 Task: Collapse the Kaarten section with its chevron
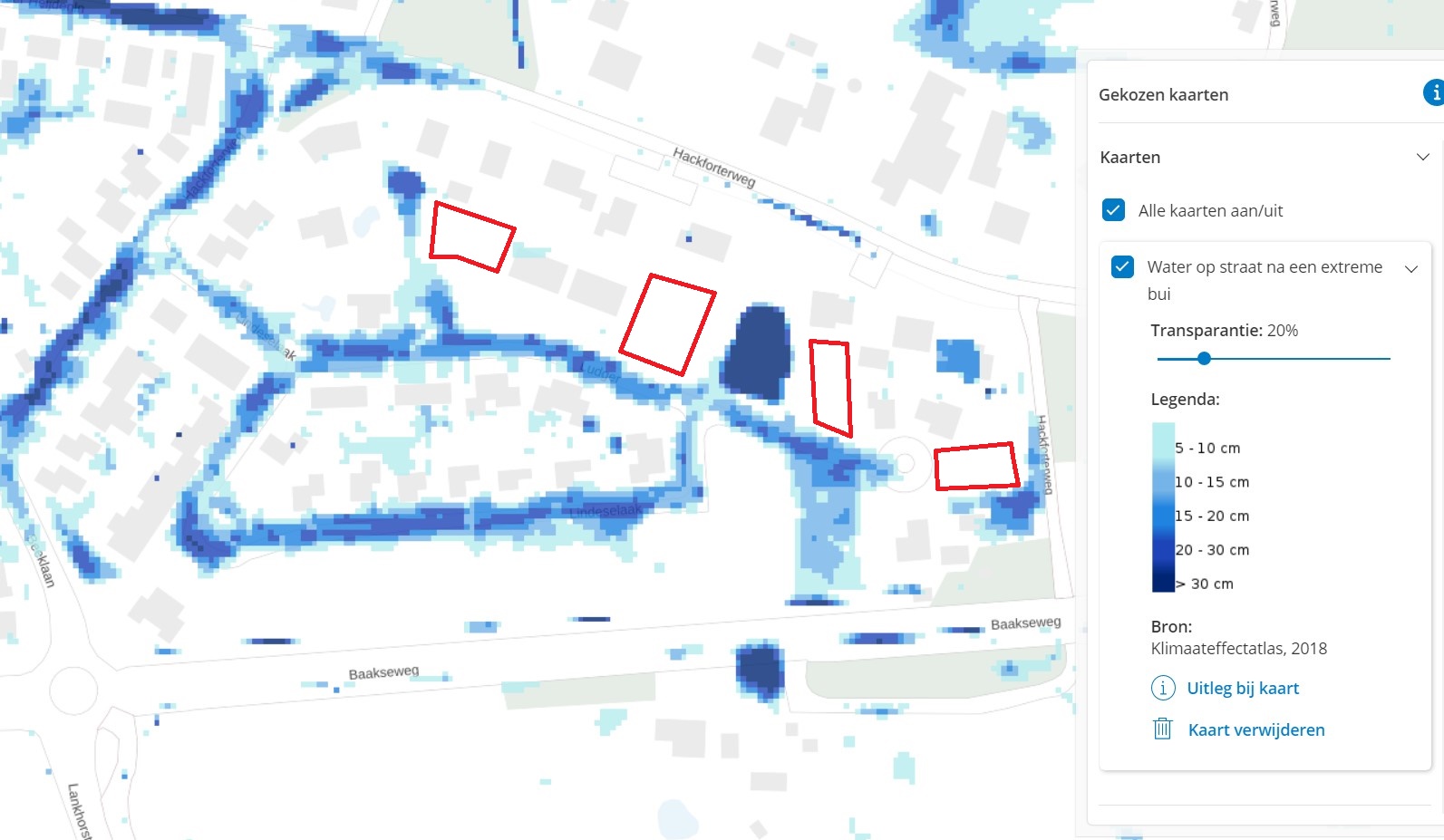pyautogui.click(x=1422, y=157)
